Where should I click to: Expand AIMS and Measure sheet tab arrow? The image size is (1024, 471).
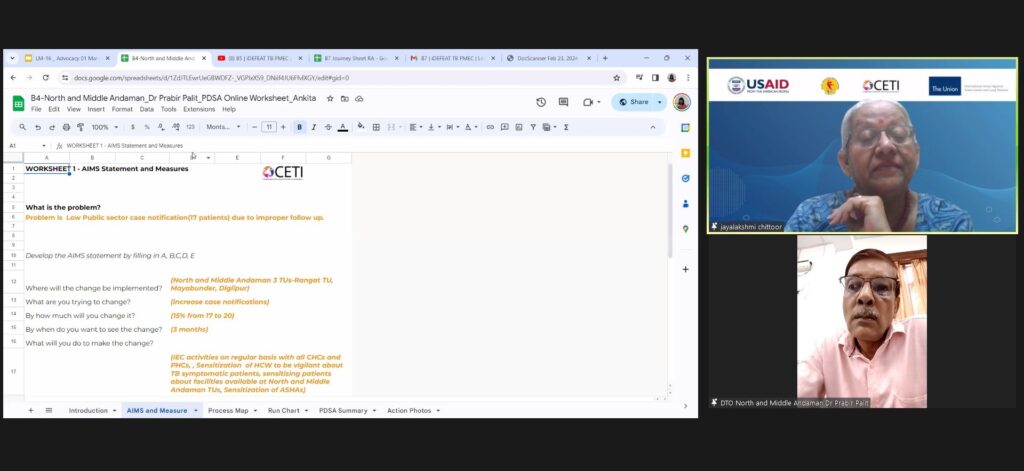pyautogui.click(x=196, y=411)
